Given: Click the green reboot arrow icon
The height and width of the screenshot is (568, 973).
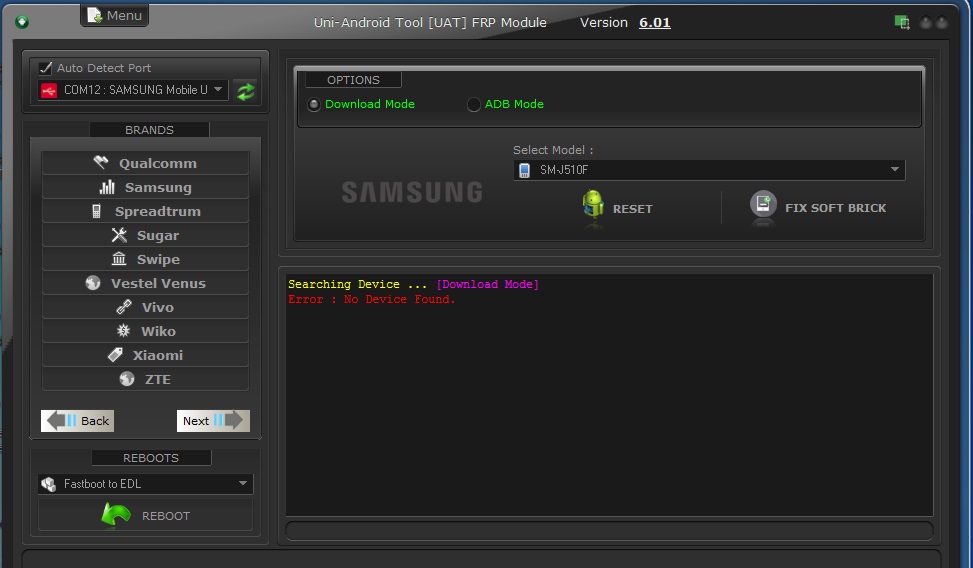Looking at the screenshot, I should coord(116,515).
